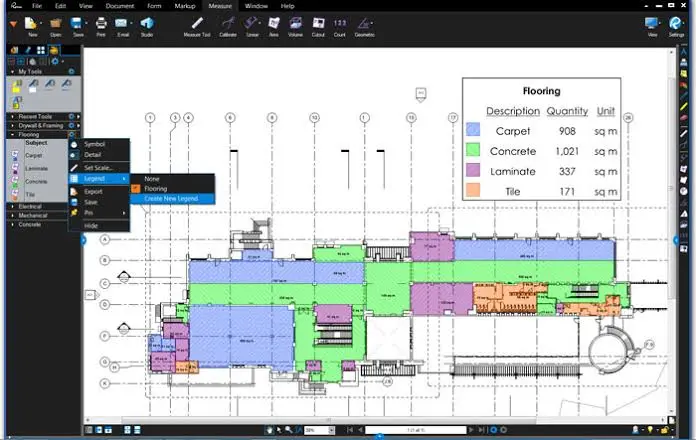The width and height of the screenshot is (696, 440).
Task: Select the Calibrate tool
Action: pos(228,23)
